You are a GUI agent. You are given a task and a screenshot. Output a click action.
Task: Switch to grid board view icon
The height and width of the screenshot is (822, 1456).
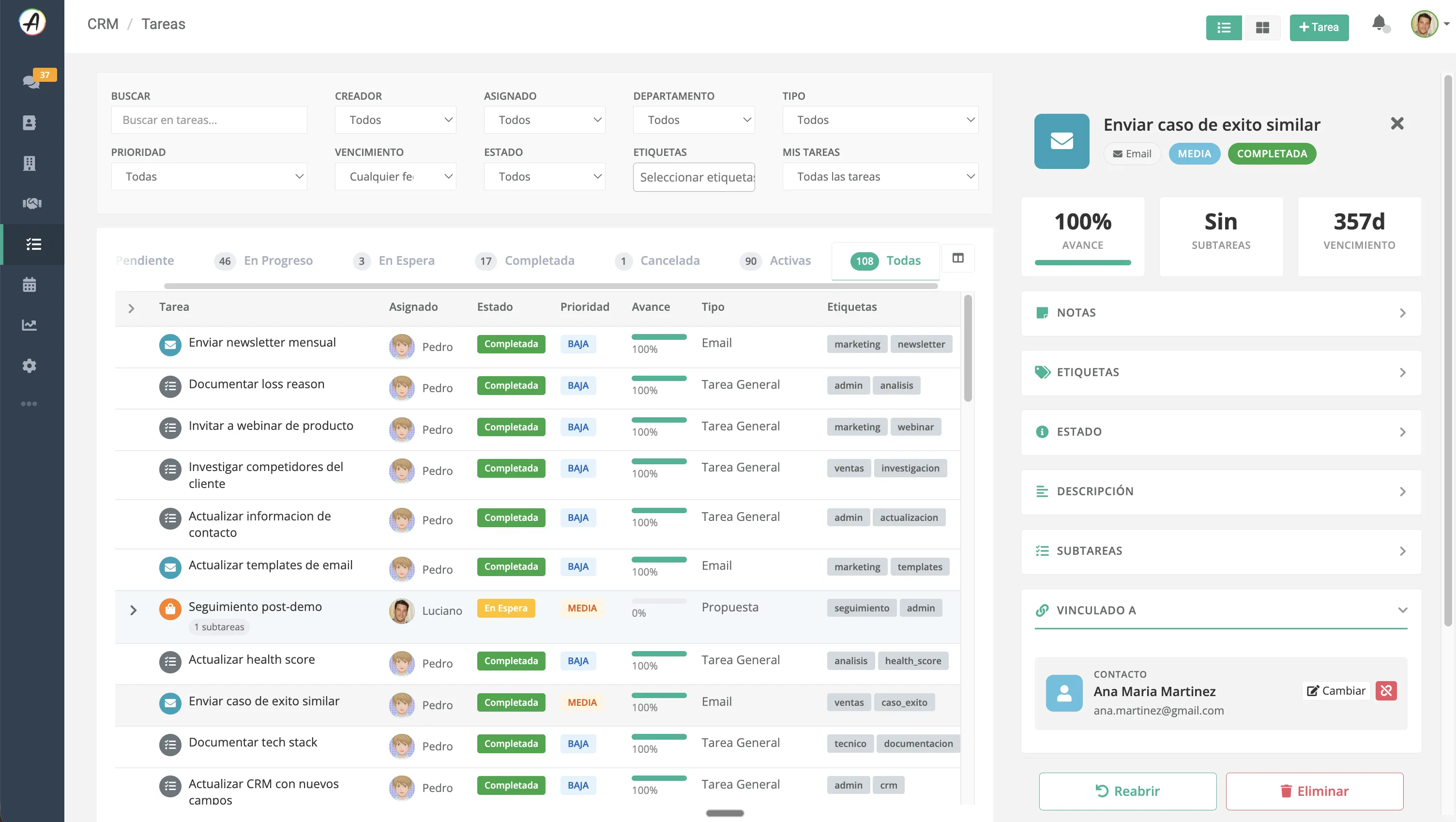tap(1262, 27)
